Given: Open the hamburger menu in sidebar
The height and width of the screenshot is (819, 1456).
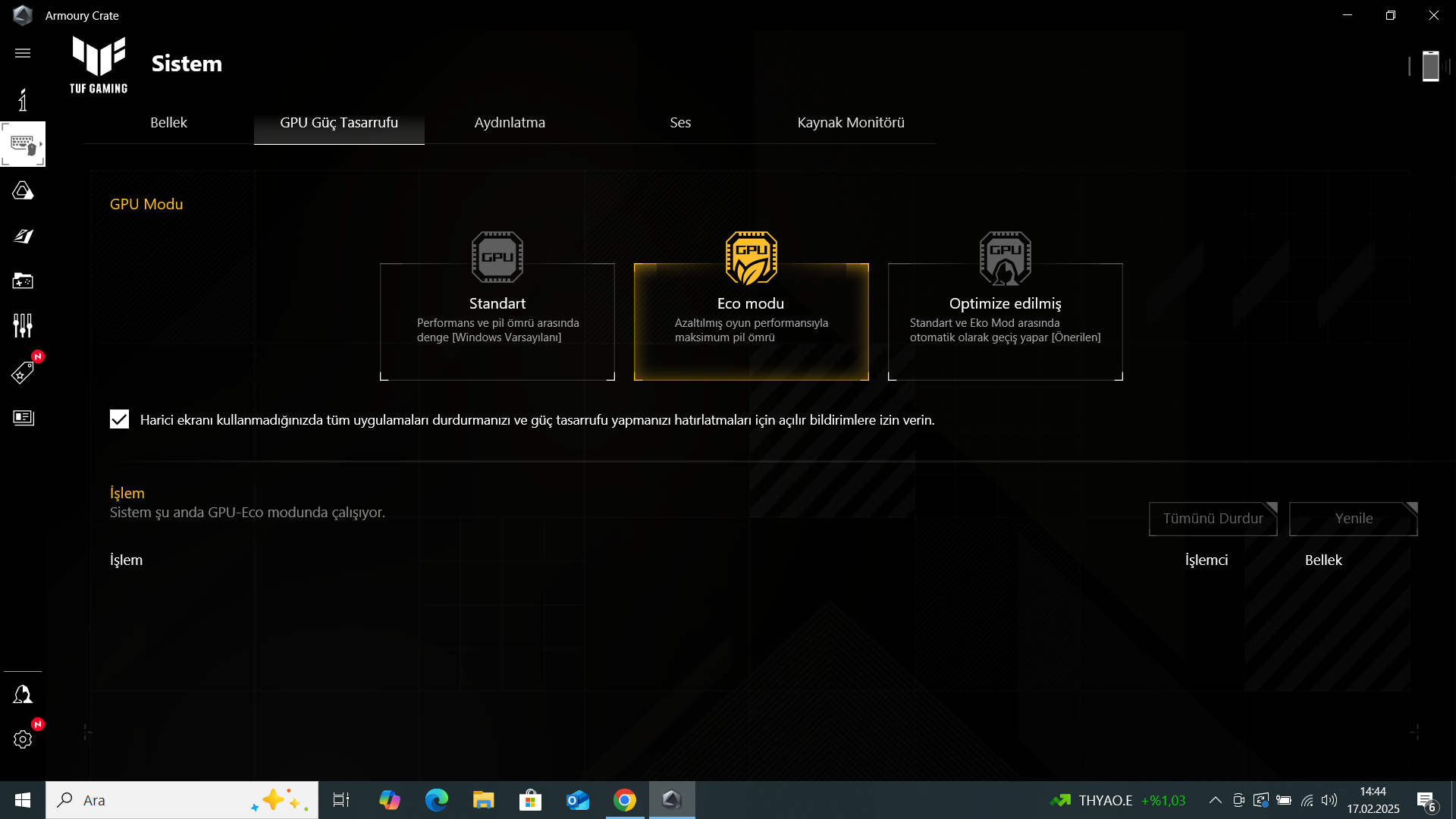Looking at the screenshot, I should (23, 53).
